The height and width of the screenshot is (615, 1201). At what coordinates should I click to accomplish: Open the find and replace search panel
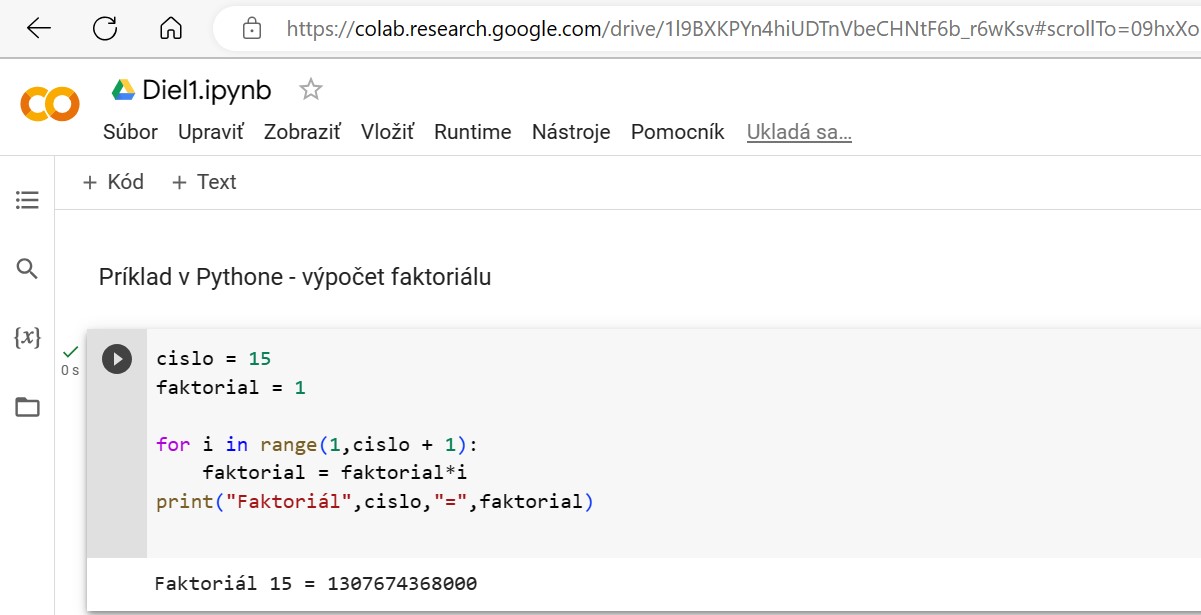click(x=27, y=269)
